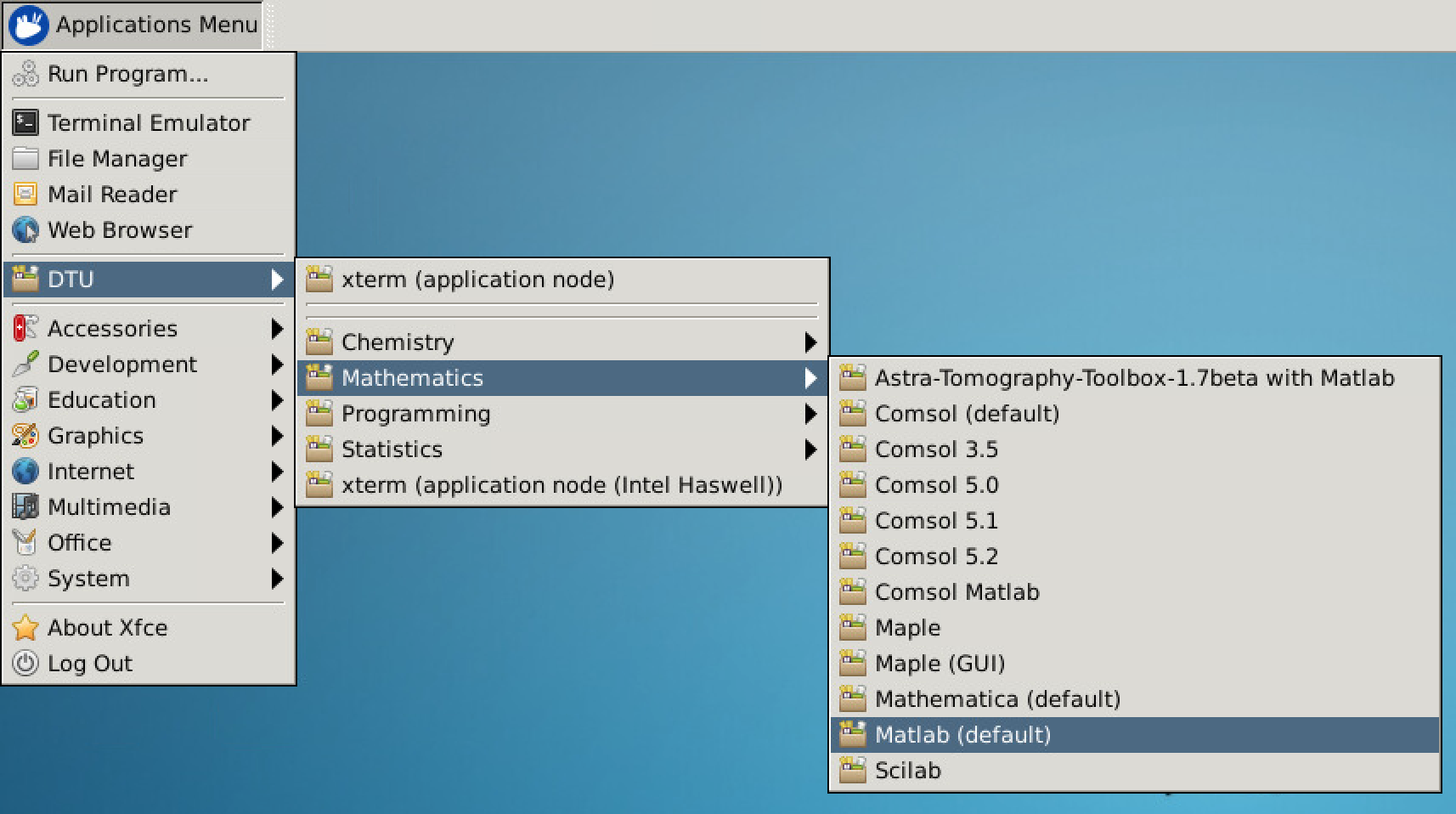This screenshot has width=1456, height=814.
Task: Click the Multimedia film icon
Action: tap(25, 507)
